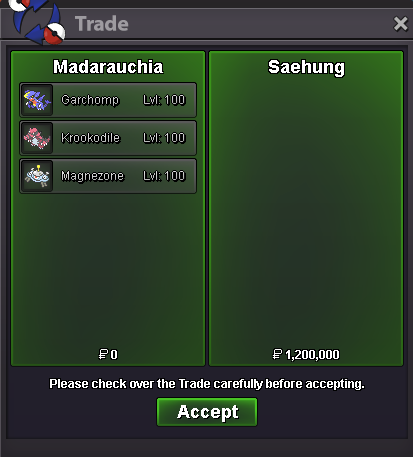Select the Krookodile Lvl 100 entry

(108, 138)
